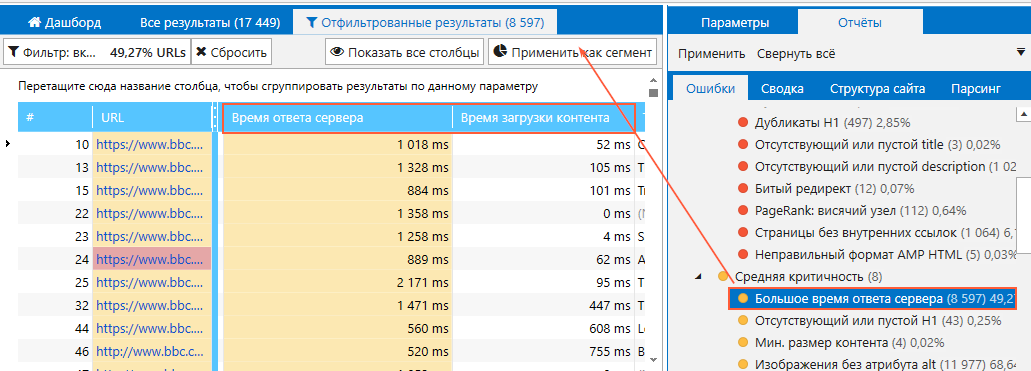Select Дубликаты H1 (497) error

point(832,122)
